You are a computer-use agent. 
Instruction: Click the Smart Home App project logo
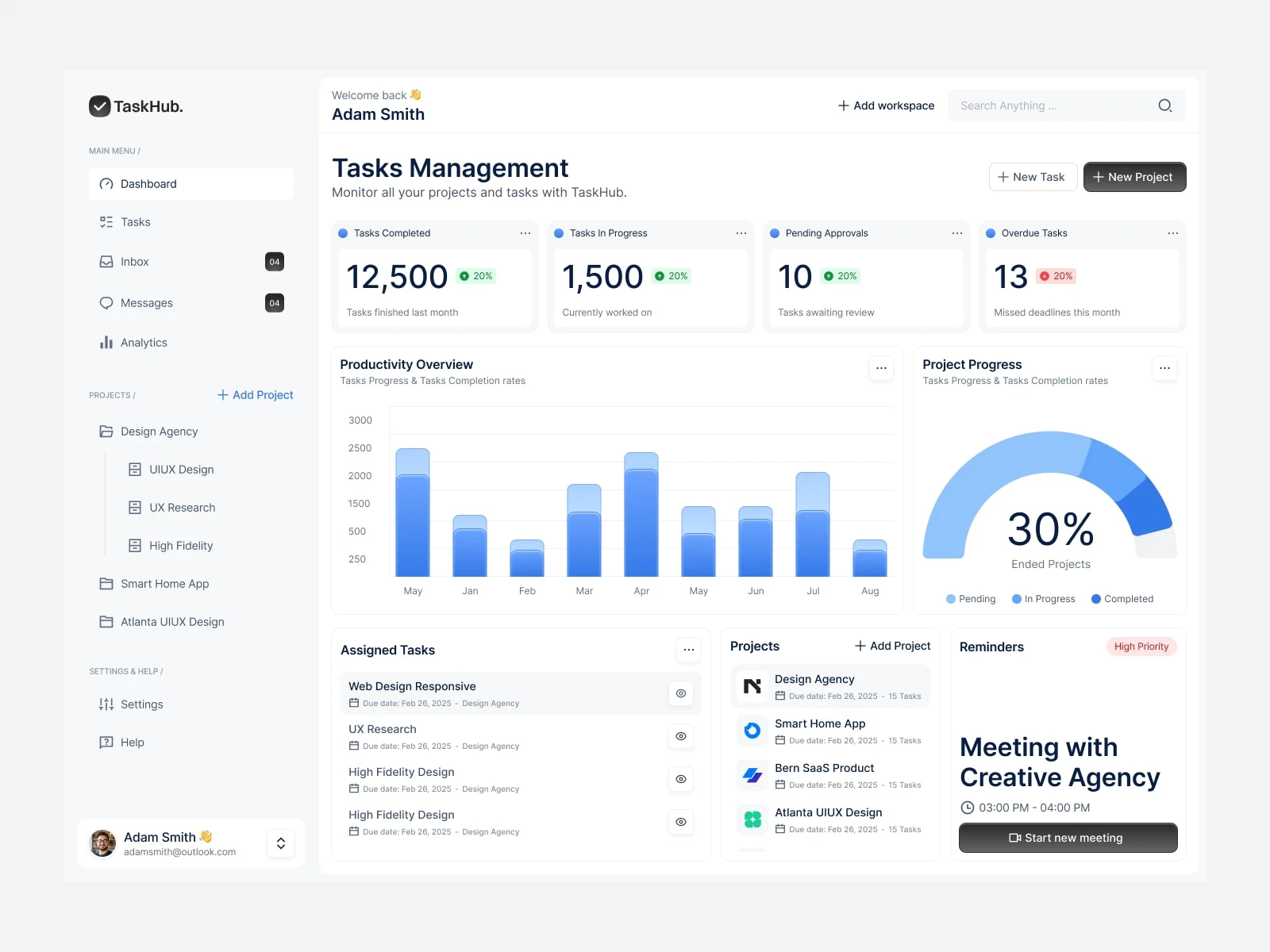[x=752, y=731]
